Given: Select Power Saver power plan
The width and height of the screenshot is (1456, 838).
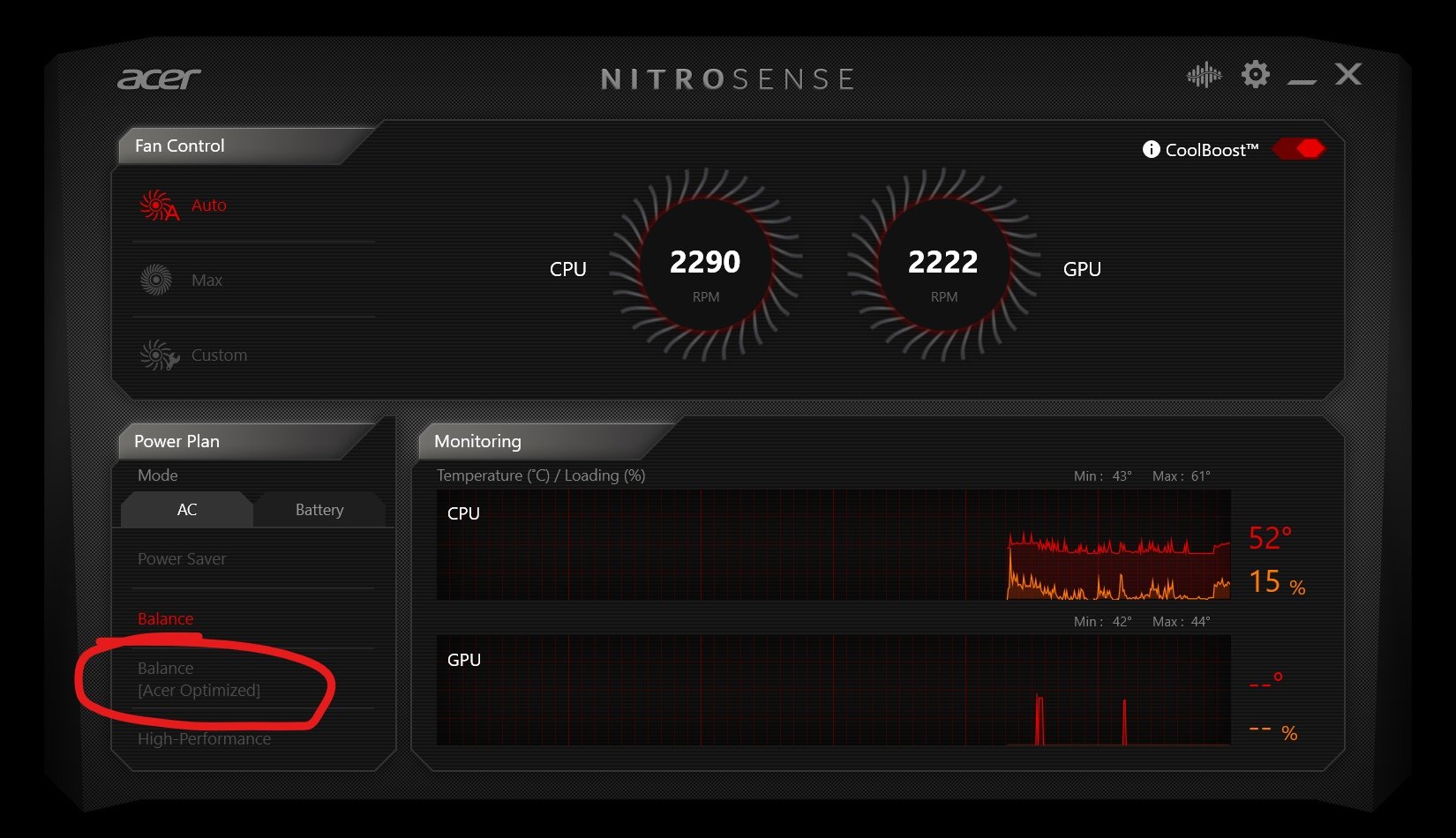Looking at the screenshot, I should 182,559.
